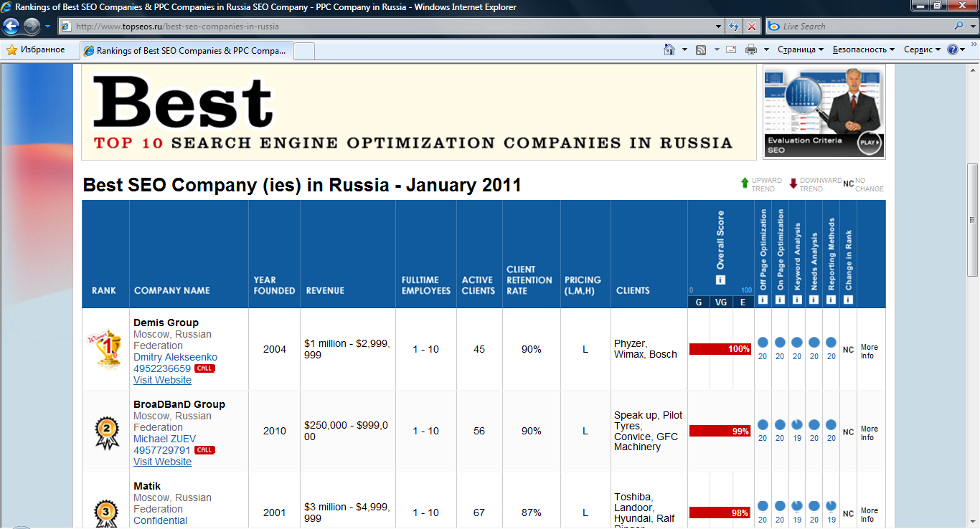
Task: Click the Confidential link under Matik
Action: (x=160, y=520)
